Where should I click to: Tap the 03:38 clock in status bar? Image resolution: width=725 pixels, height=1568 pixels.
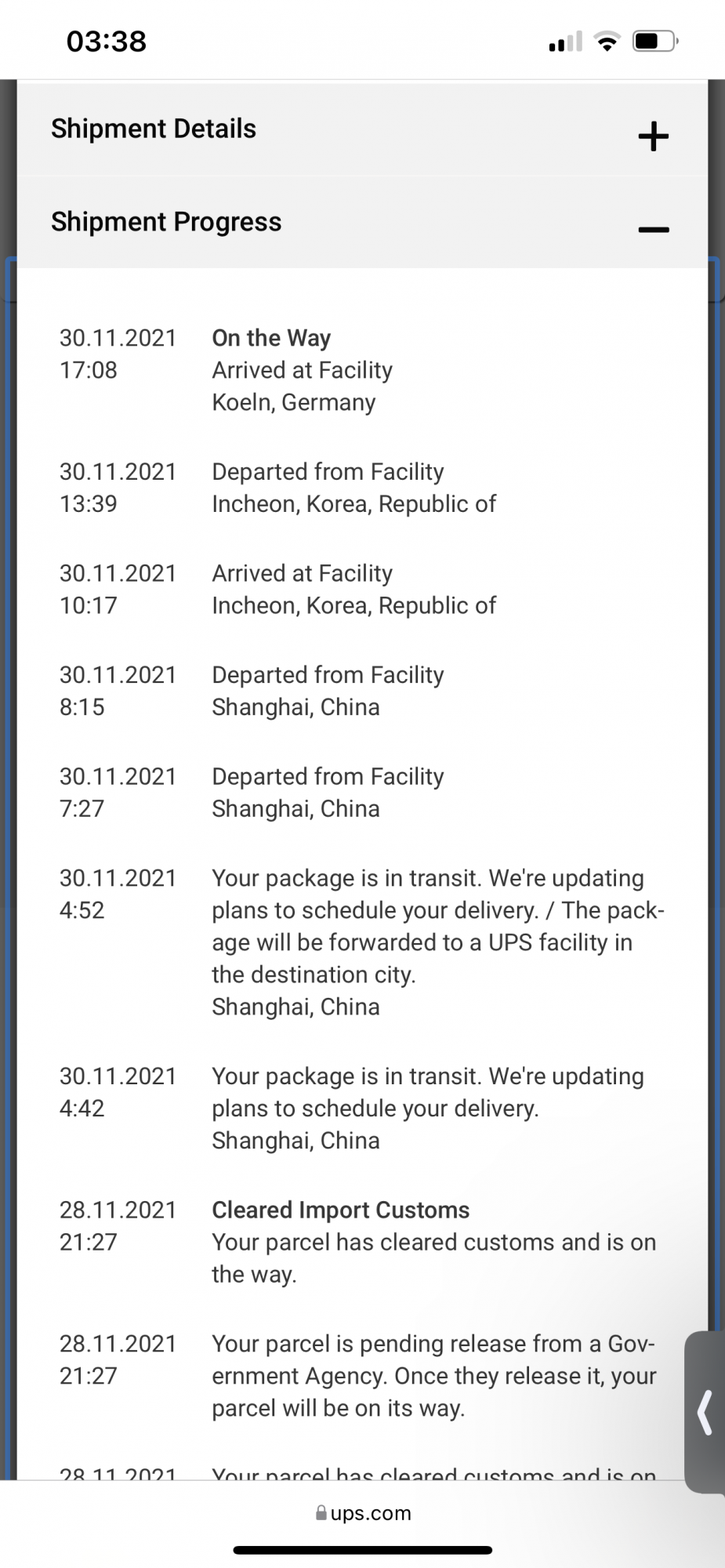[x=107, y=41]
